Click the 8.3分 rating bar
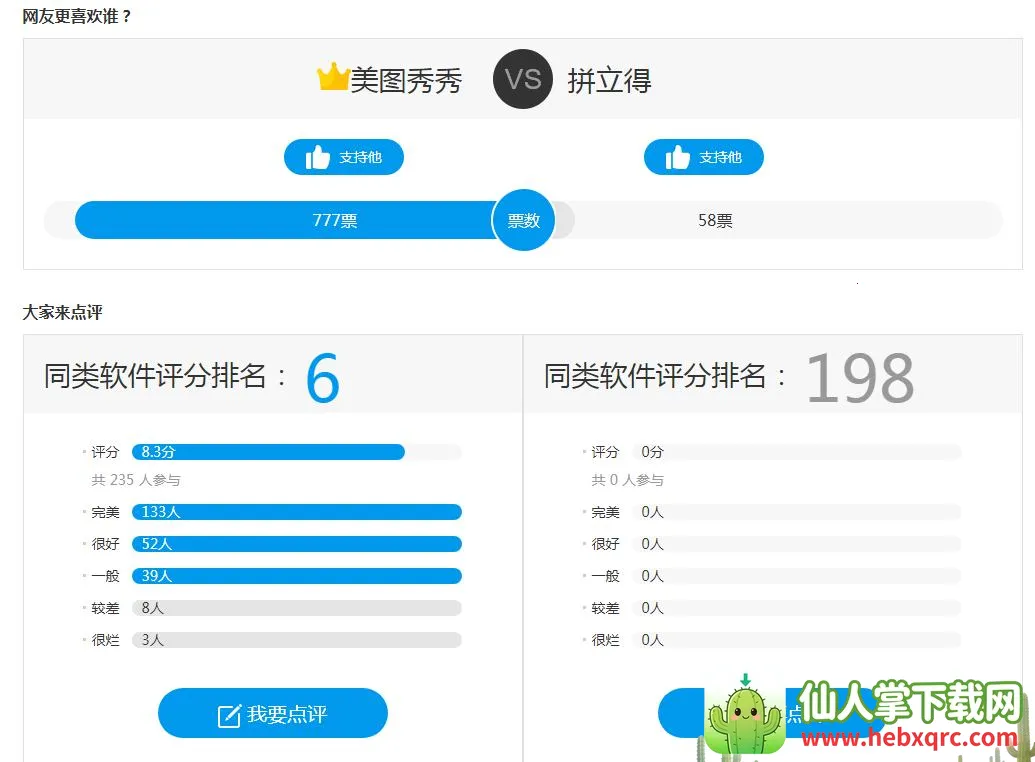 [x=269, y=452]
